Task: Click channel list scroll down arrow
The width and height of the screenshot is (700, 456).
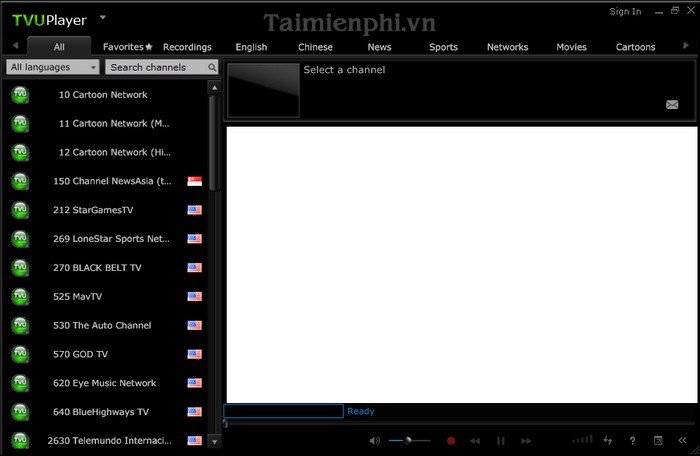Action: [214, 442]
